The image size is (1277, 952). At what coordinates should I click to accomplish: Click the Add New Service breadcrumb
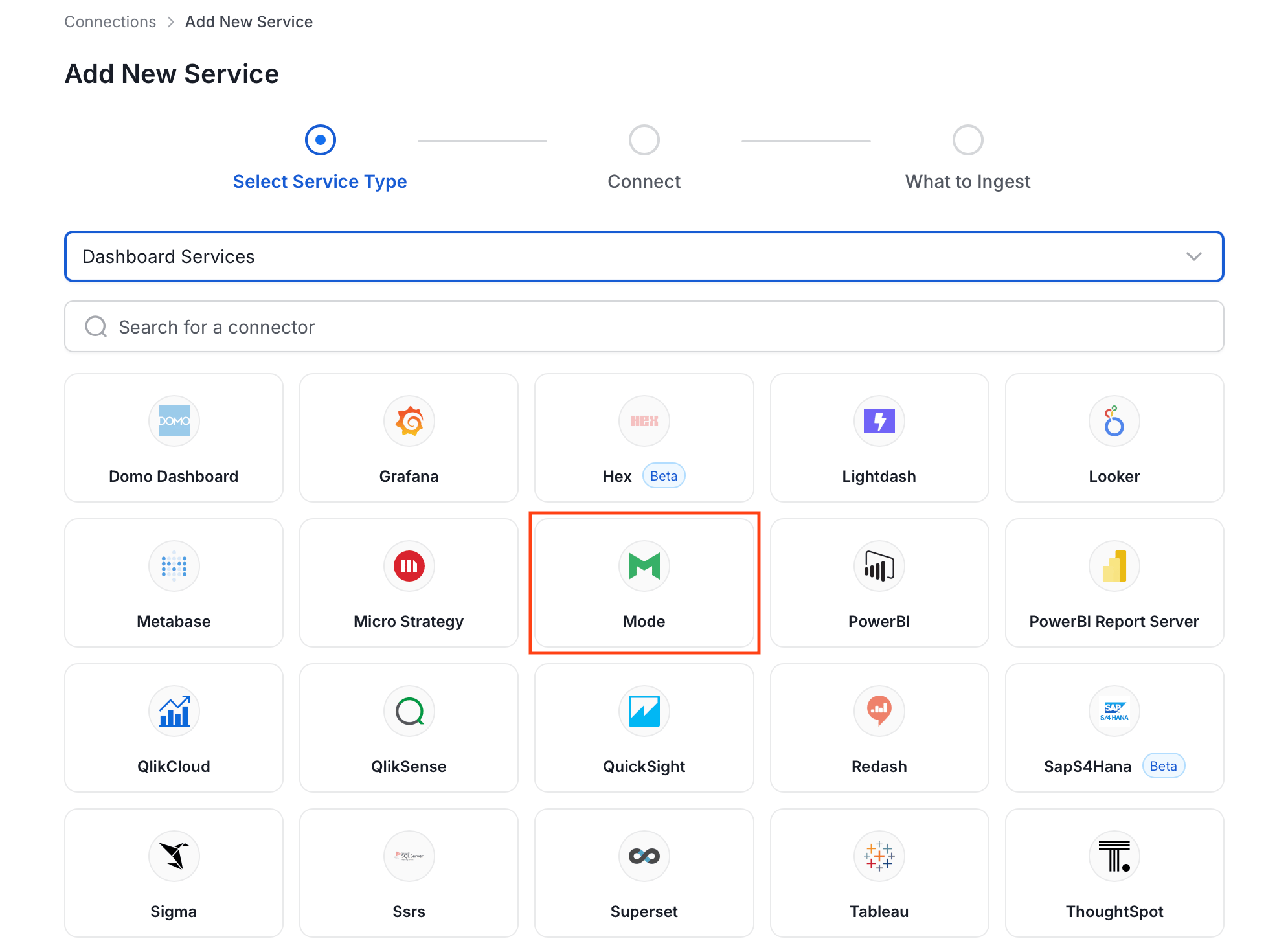(249, 21)
